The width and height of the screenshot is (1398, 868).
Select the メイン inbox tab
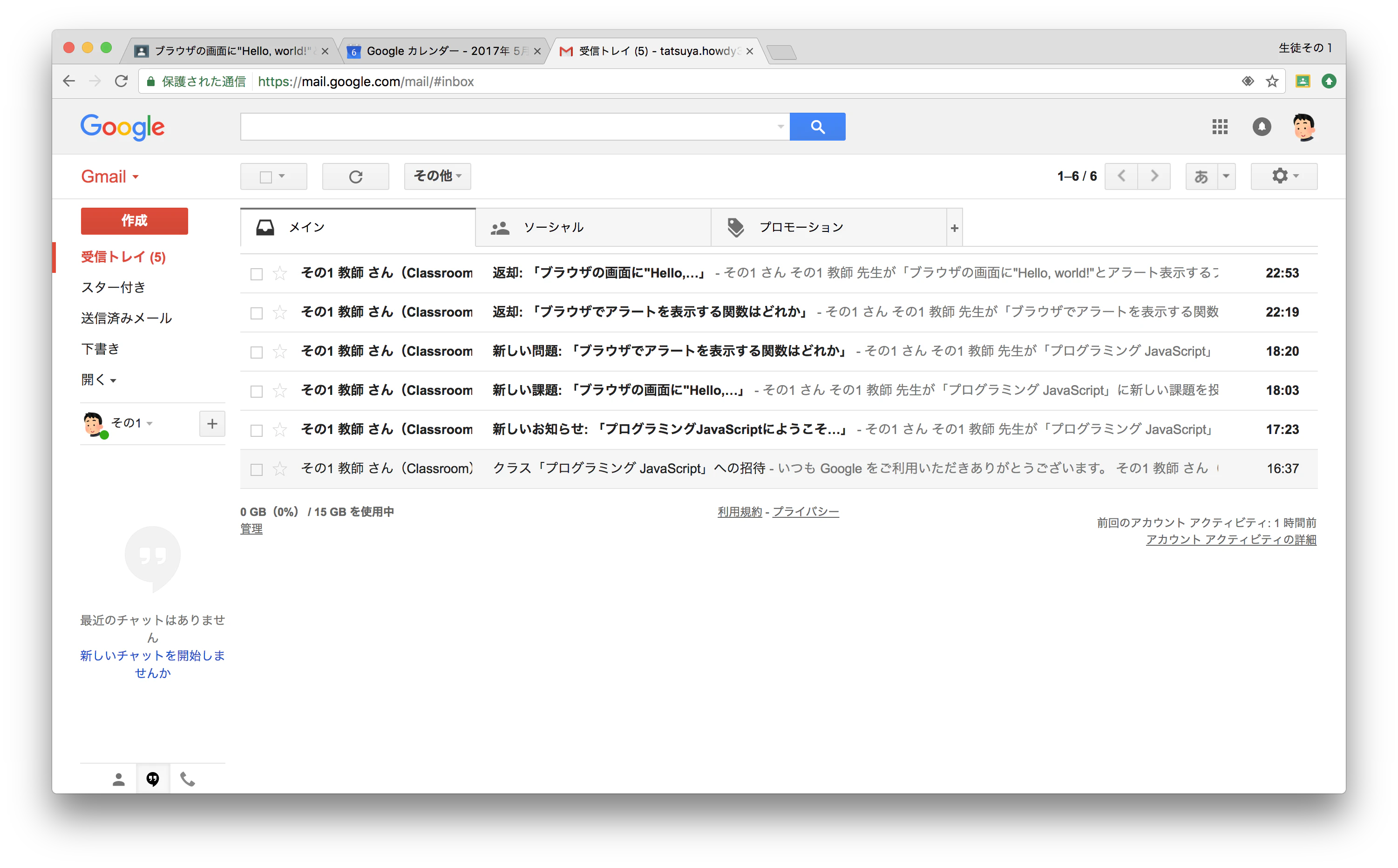(358, 228)
